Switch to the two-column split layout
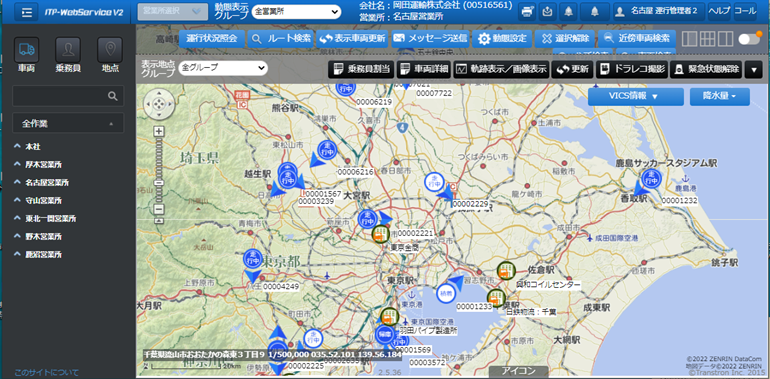Viewport: 770px width, 379px height. click(725, 39)
